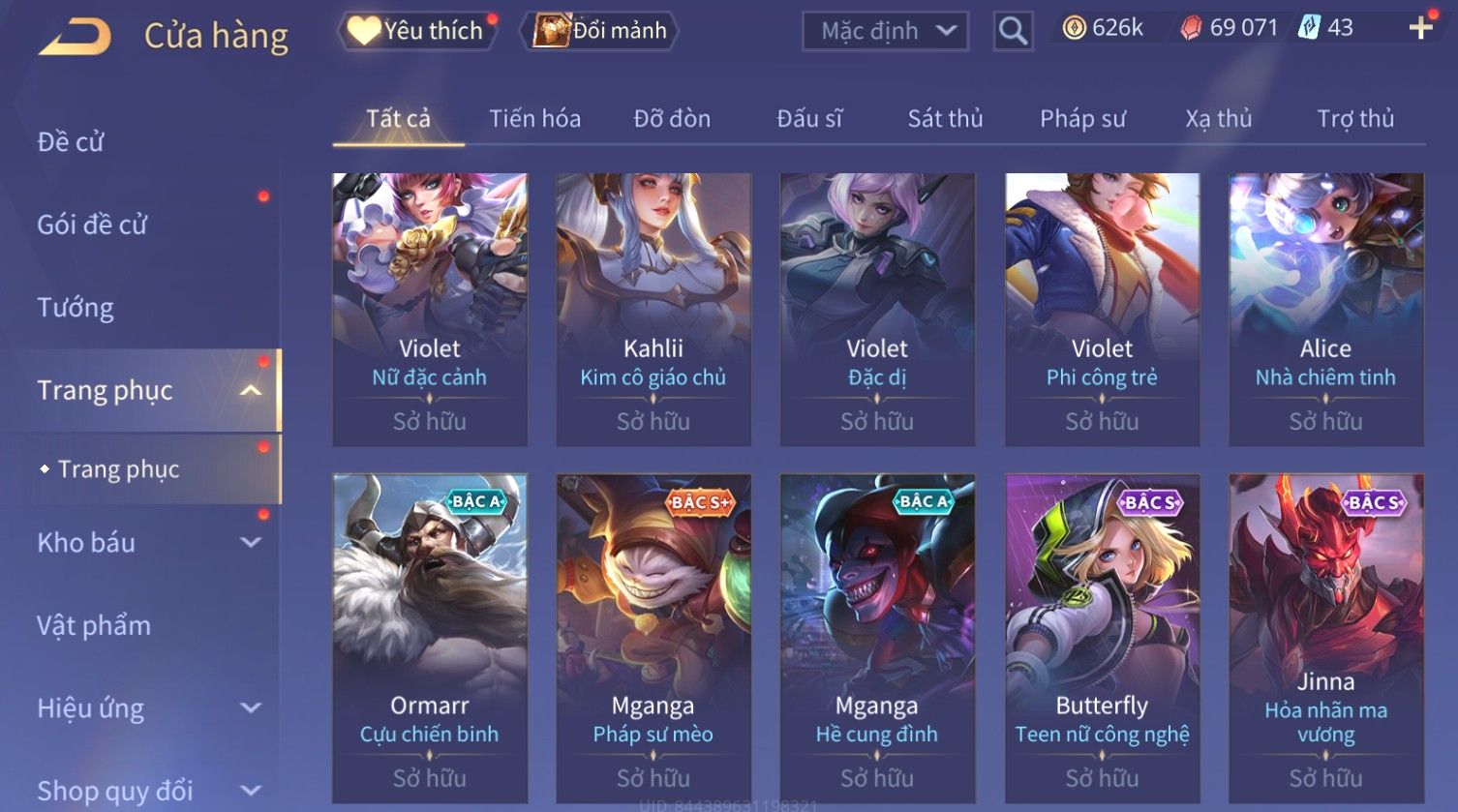
Task: Tap the golden back arrow icon
Action: pos(75,37)
